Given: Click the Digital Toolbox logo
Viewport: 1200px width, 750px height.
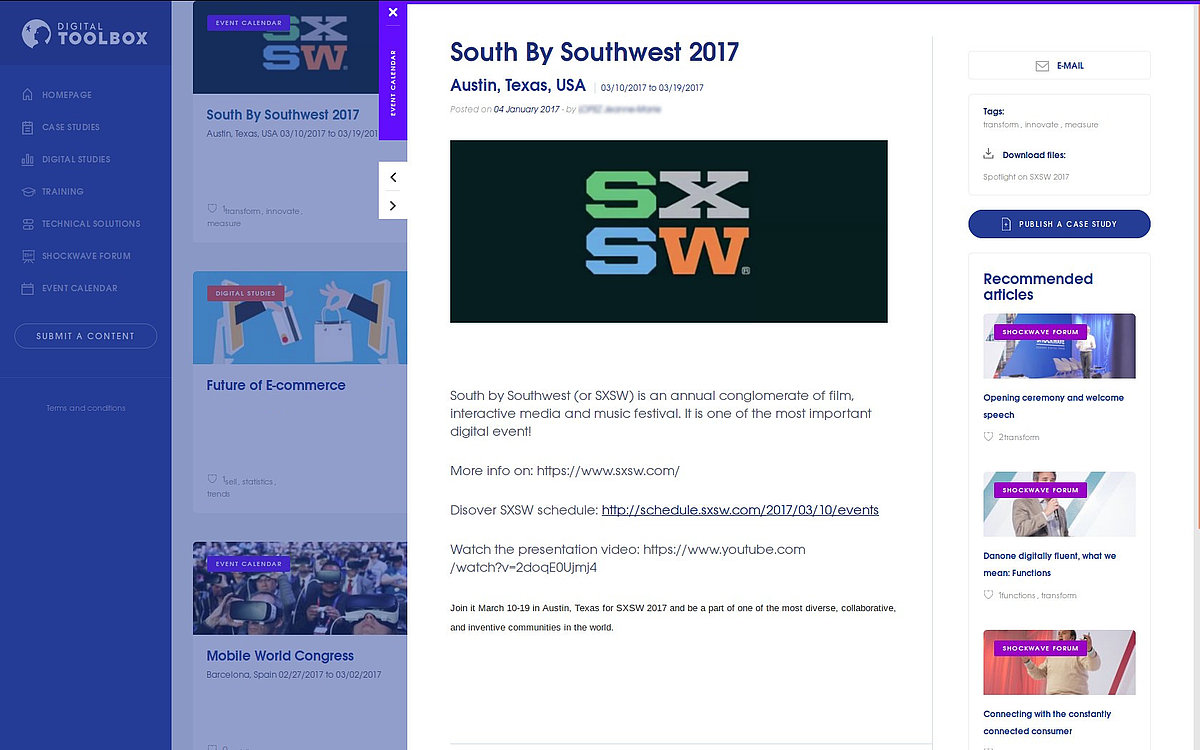Looking at the screenshot, I should (85, 34).
